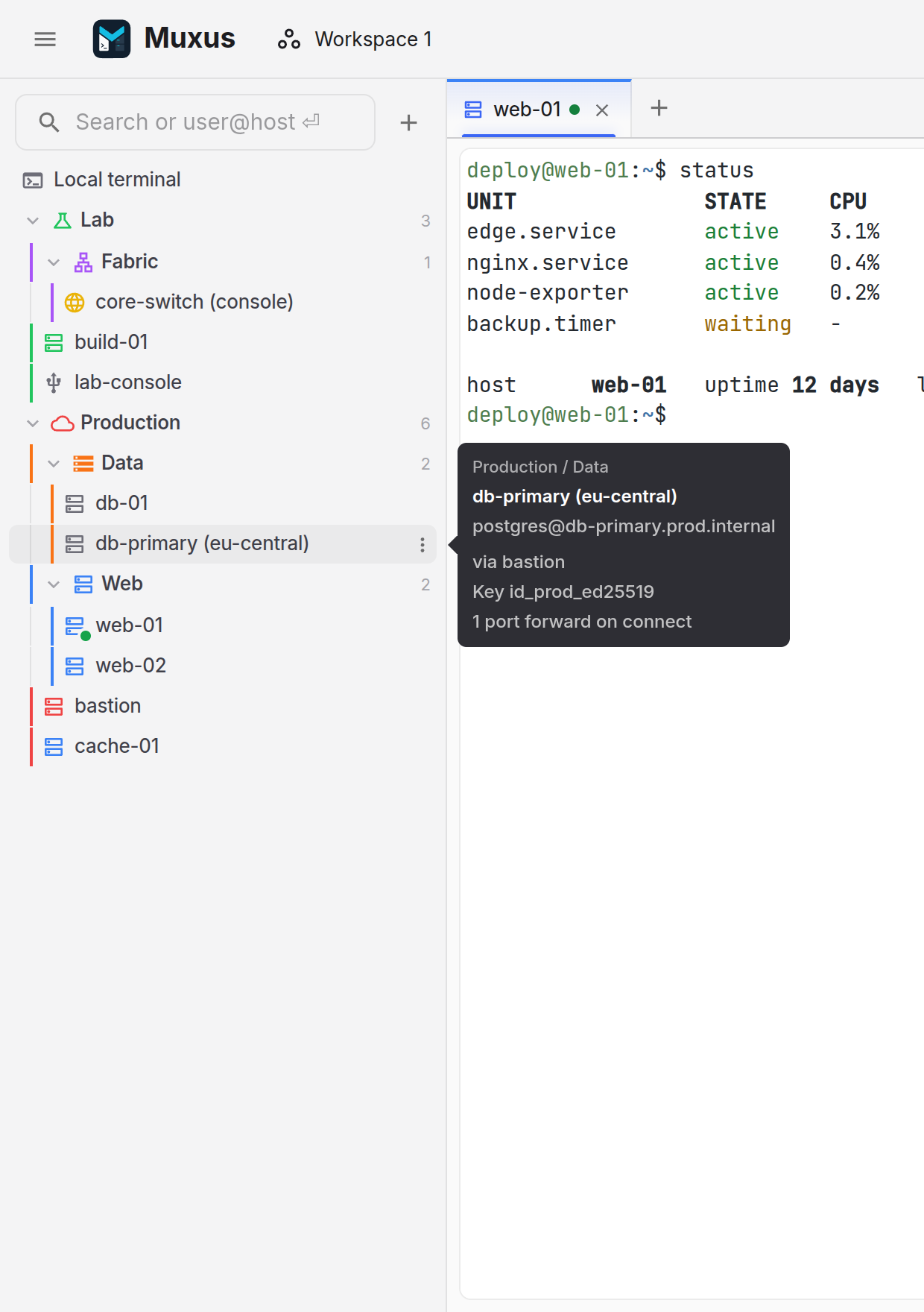Collapse the Production group chevron
This screenshot has width=924, height=1312.
(x=33, y=423)
